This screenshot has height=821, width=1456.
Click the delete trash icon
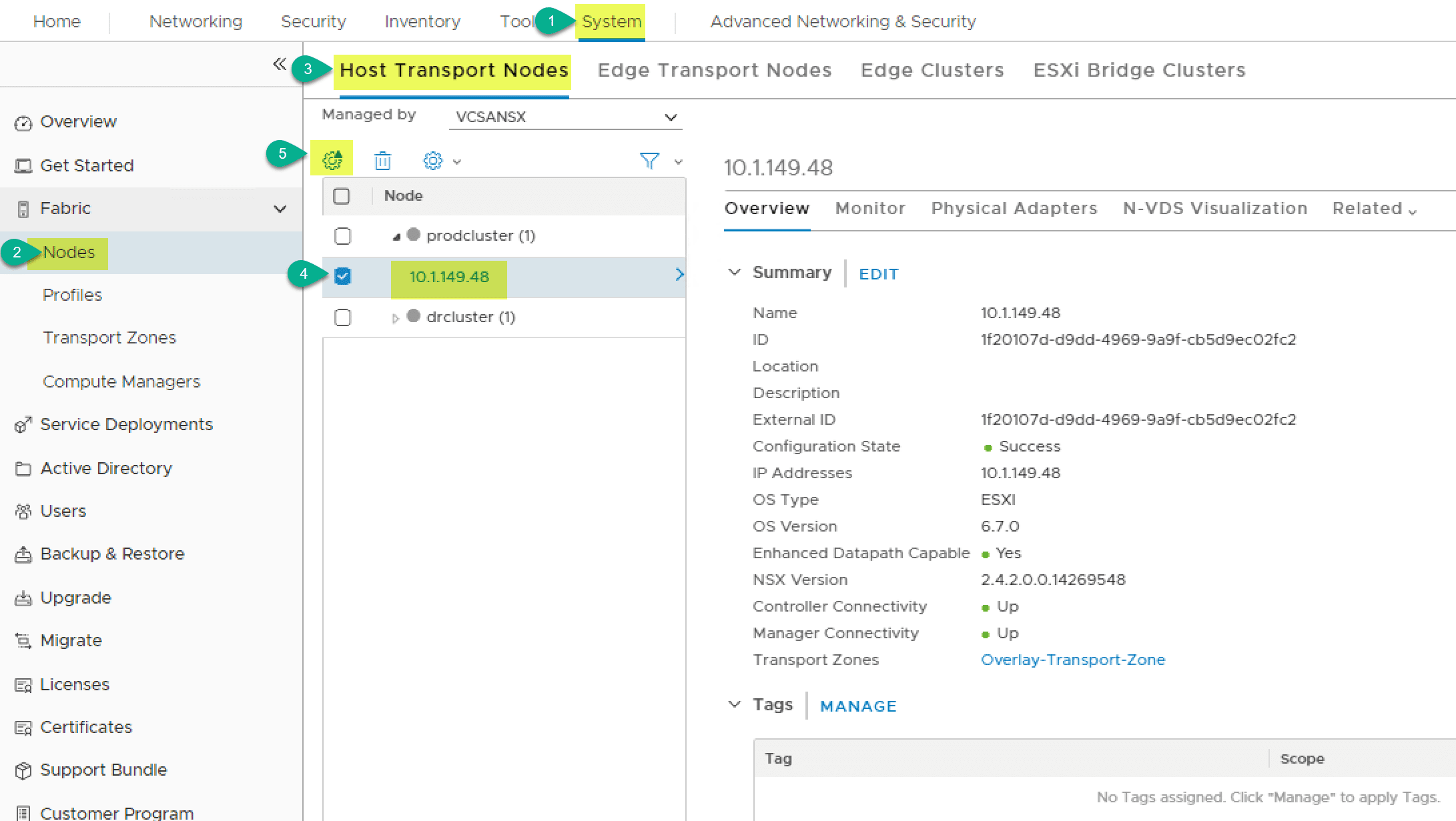point(382,161)
